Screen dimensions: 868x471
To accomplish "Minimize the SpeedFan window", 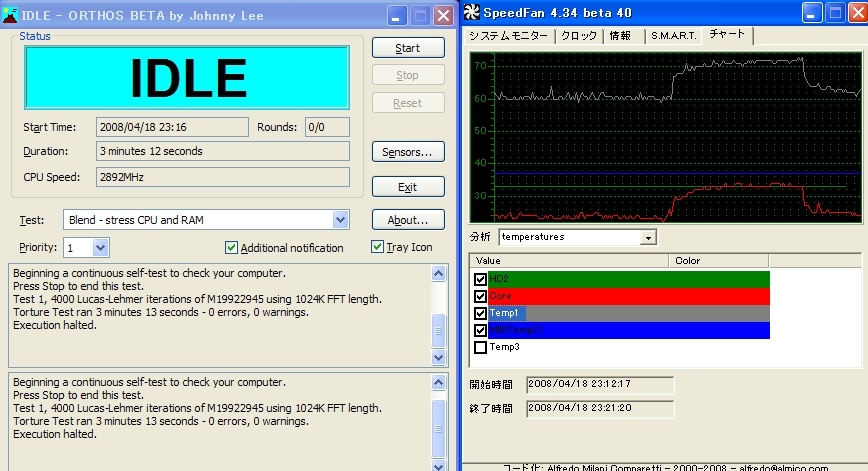I will tap(812, 13).
